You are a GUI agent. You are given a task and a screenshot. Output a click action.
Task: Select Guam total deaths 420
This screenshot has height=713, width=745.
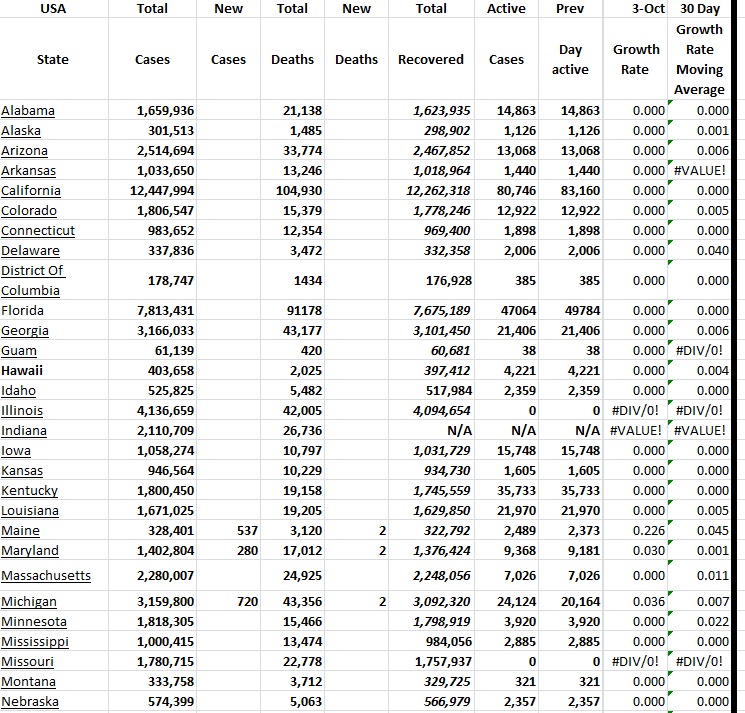[292, 351]
